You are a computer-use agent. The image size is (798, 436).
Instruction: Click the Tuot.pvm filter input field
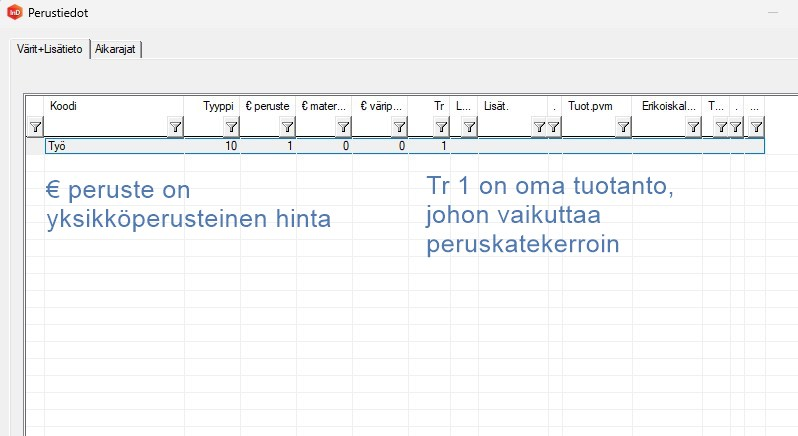(x=589, y=127)
